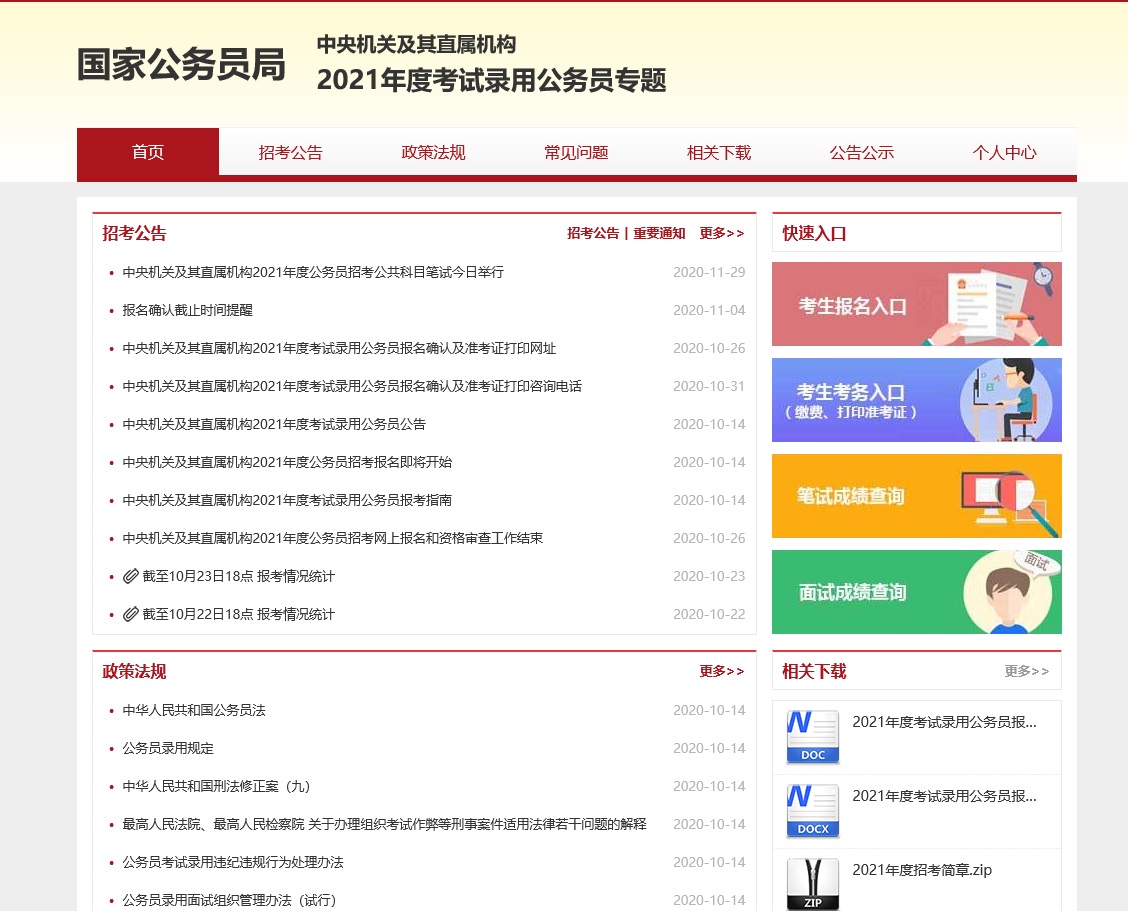Click 更多>> in the 招考公告 section
The image size is (1128, 911).
pos(722,233)
